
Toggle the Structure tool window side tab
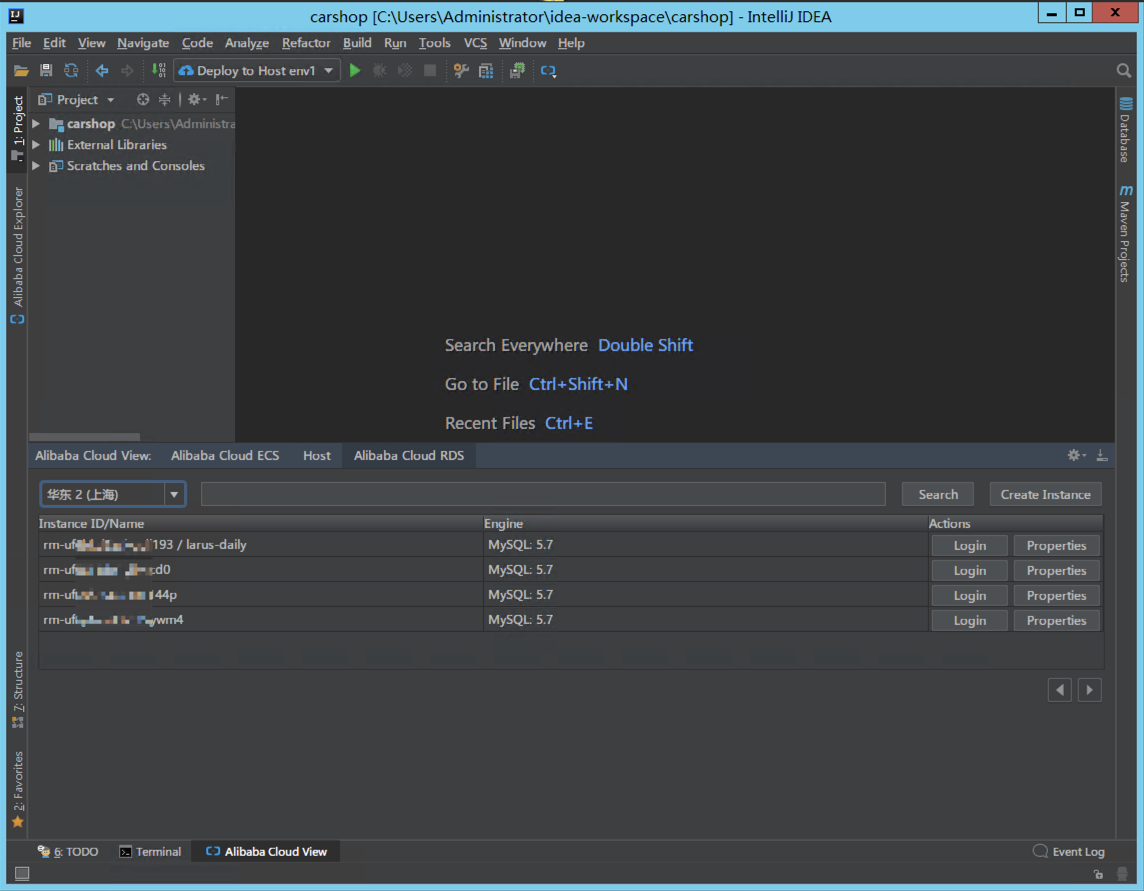pyautogui.click(x=18, y=690)
